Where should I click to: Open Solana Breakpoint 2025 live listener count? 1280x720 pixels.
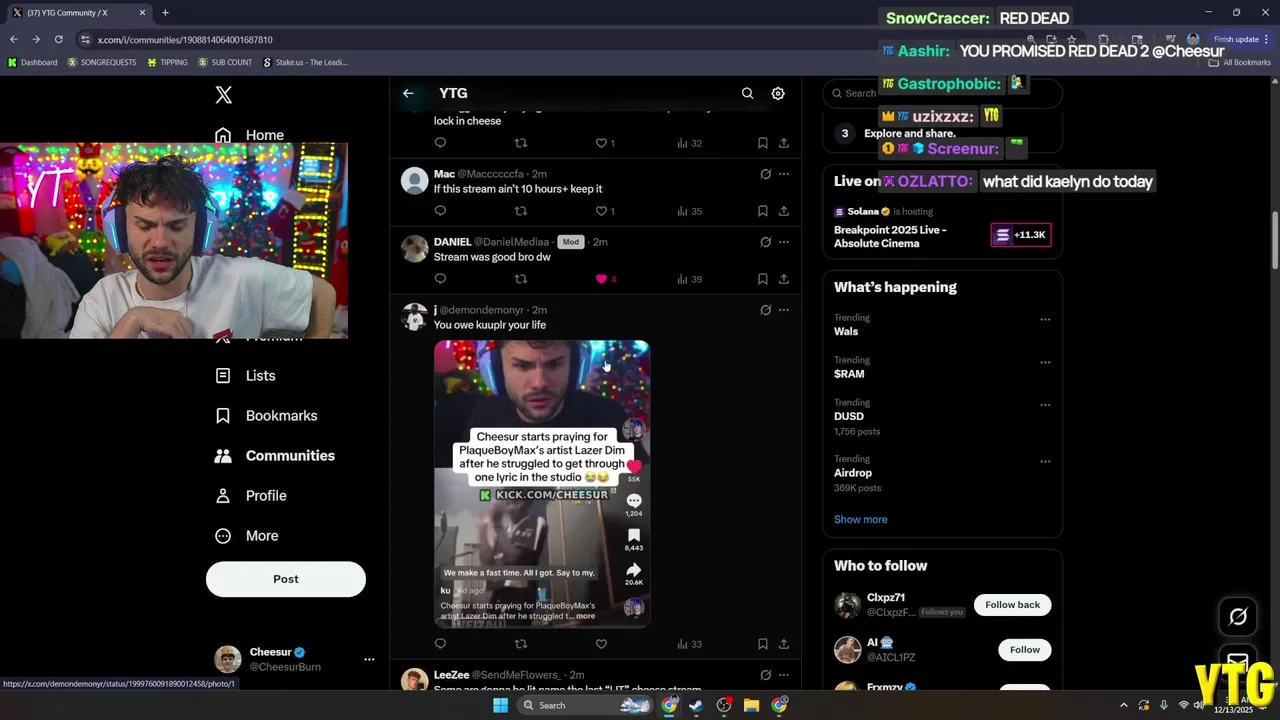[1021, 235]
